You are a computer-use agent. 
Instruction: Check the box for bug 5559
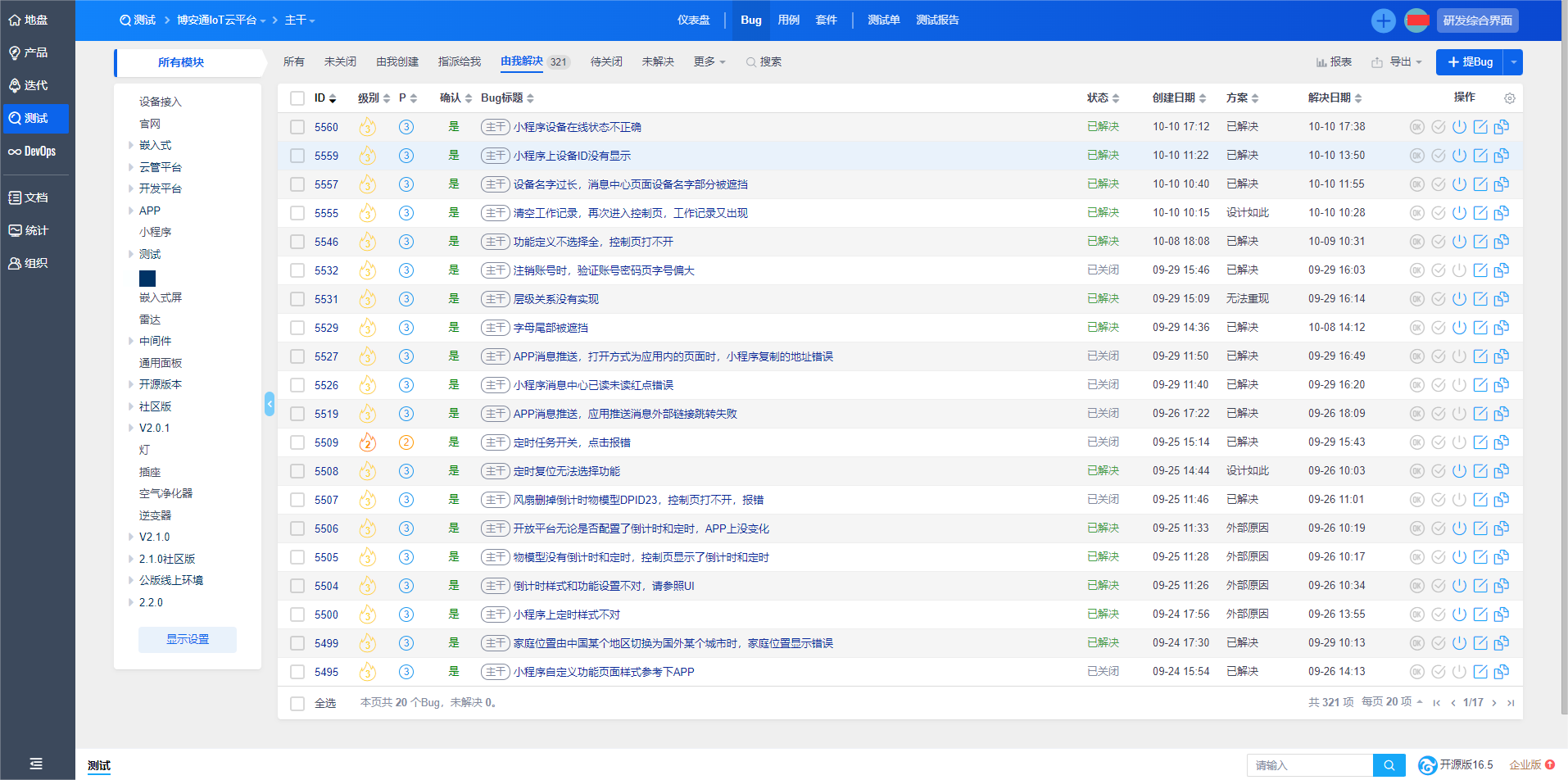pyautogui.click(x=297, y=156)
